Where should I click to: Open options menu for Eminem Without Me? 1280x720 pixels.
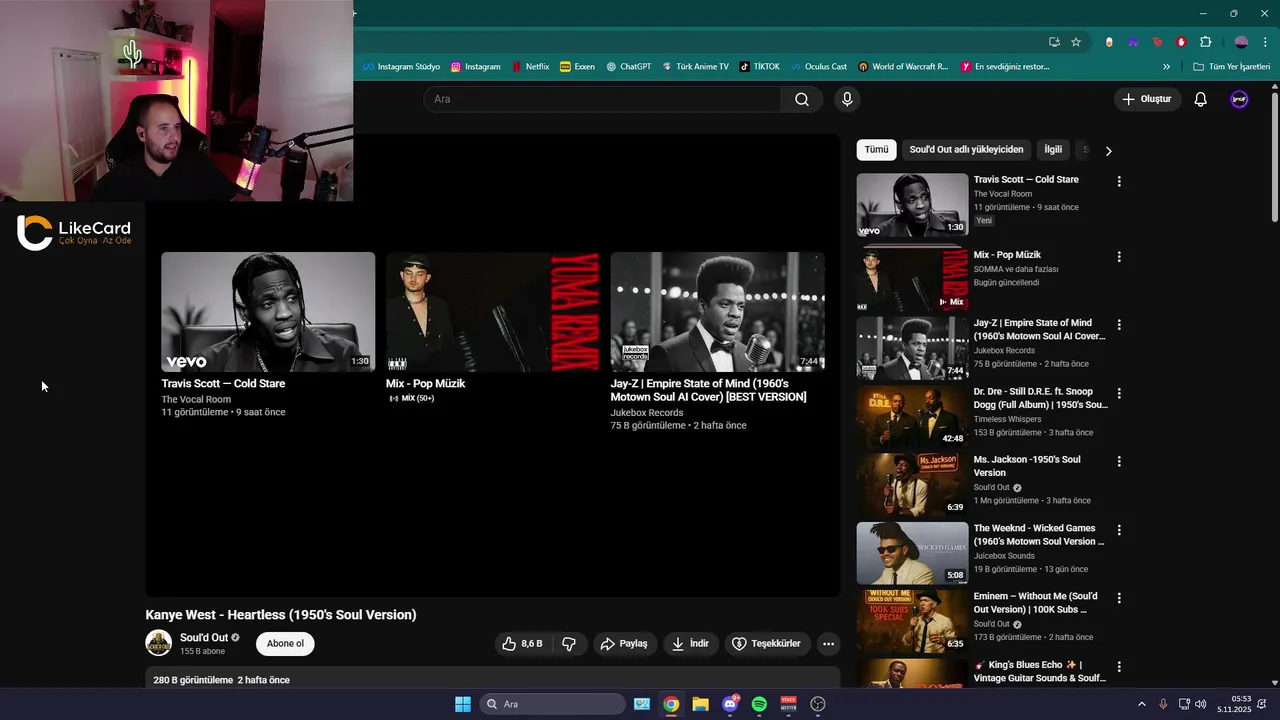[x=1119, y=598]
